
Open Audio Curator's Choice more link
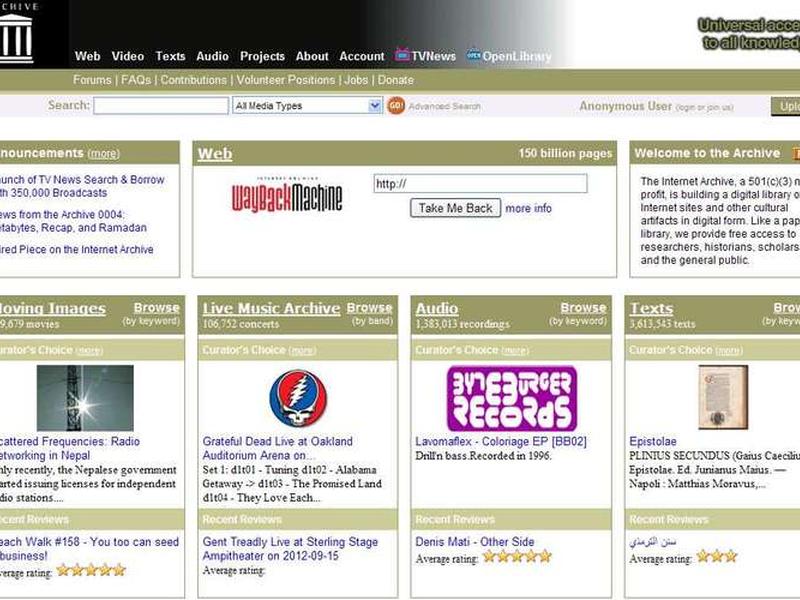coord(515,351)
